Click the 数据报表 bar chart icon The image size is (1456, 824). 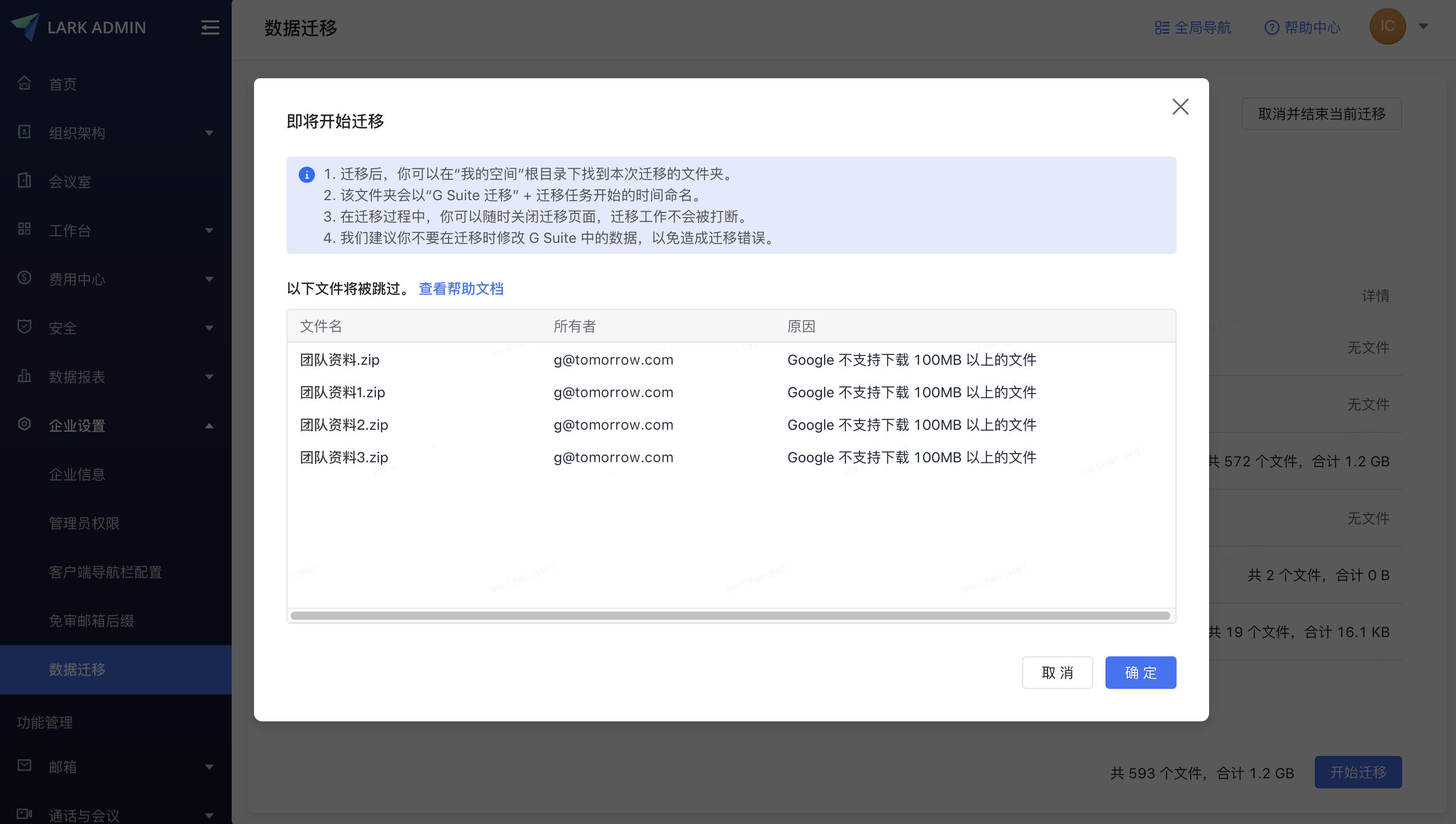24,376
